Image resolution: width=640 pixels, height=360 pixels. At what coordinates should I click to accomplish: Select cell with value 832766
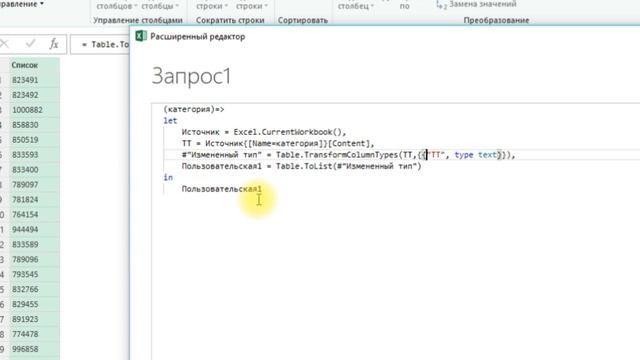(34, 289)
